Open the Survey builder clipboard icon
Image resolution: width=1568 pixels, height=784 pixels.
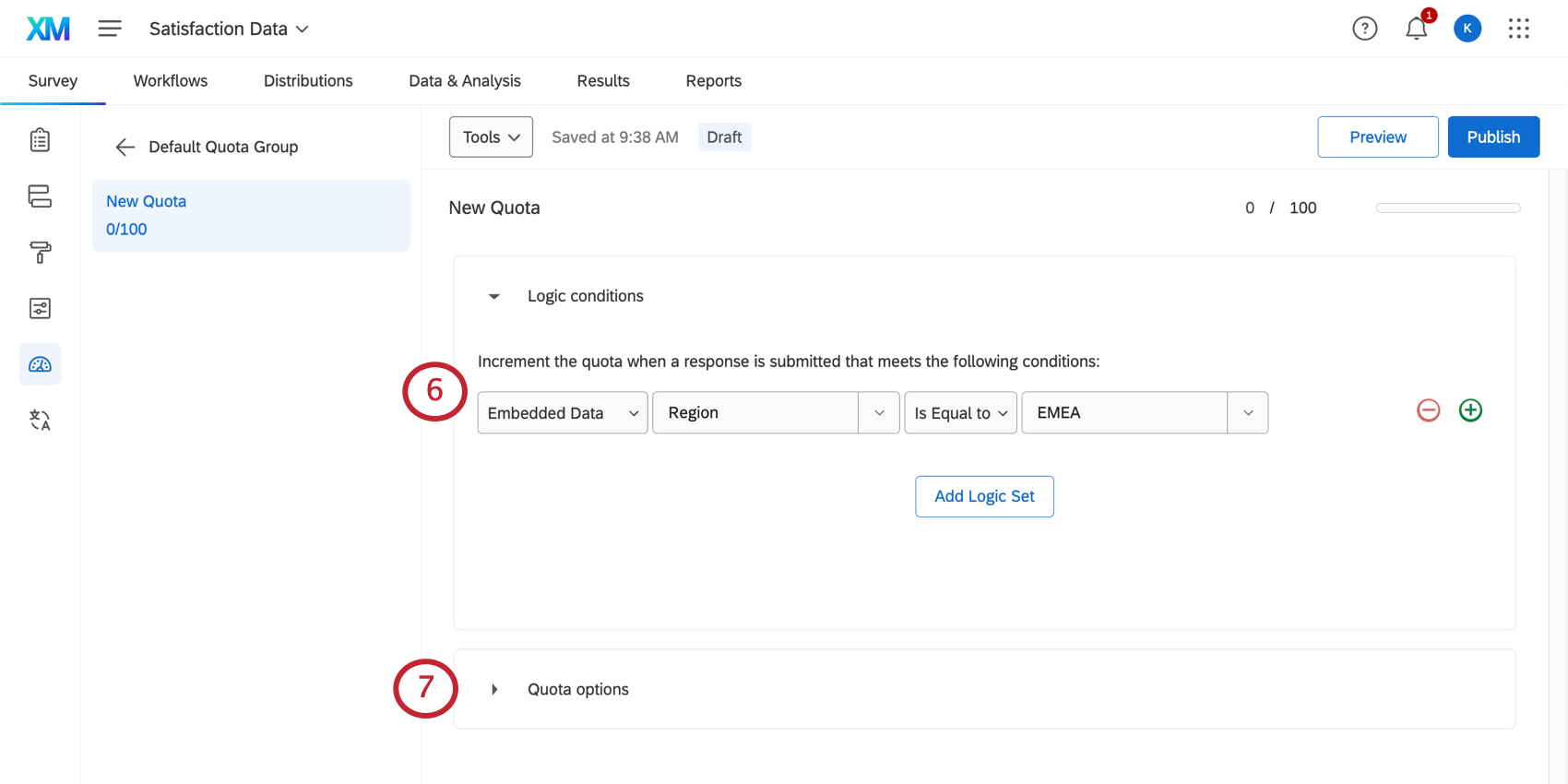pos(40,140)
